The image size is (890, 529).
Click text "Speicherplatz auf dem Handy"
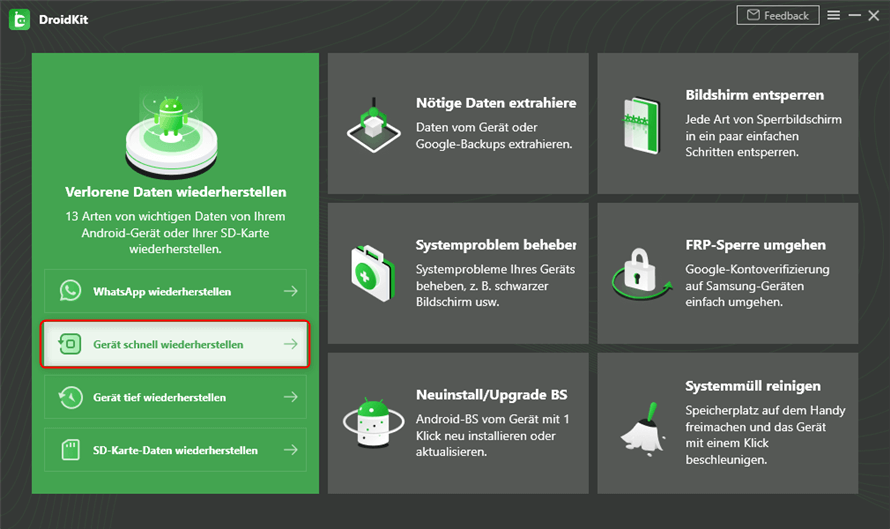pos(765,410)
